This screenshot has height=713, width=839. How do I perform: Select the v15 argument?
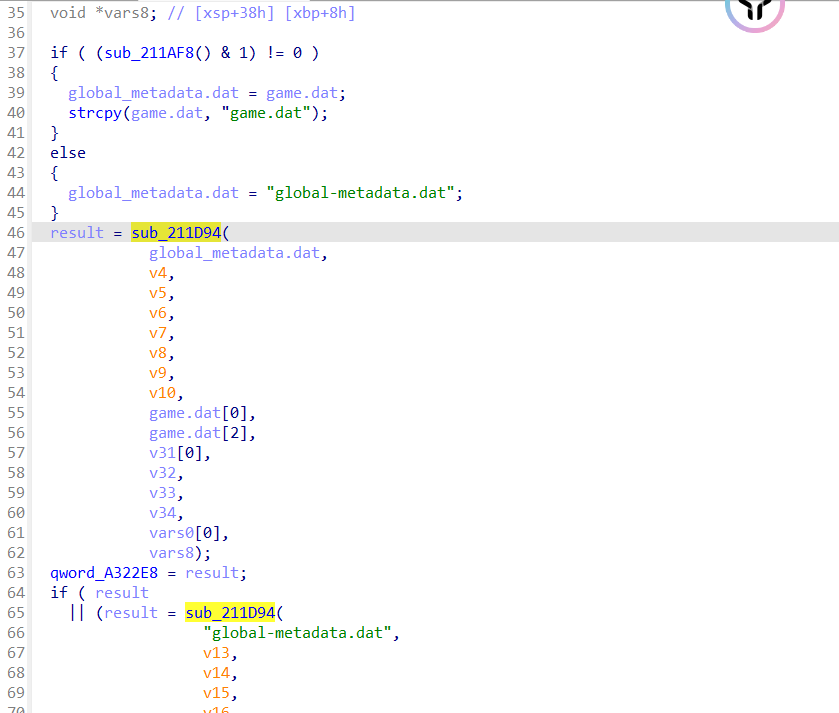point(216,693)
